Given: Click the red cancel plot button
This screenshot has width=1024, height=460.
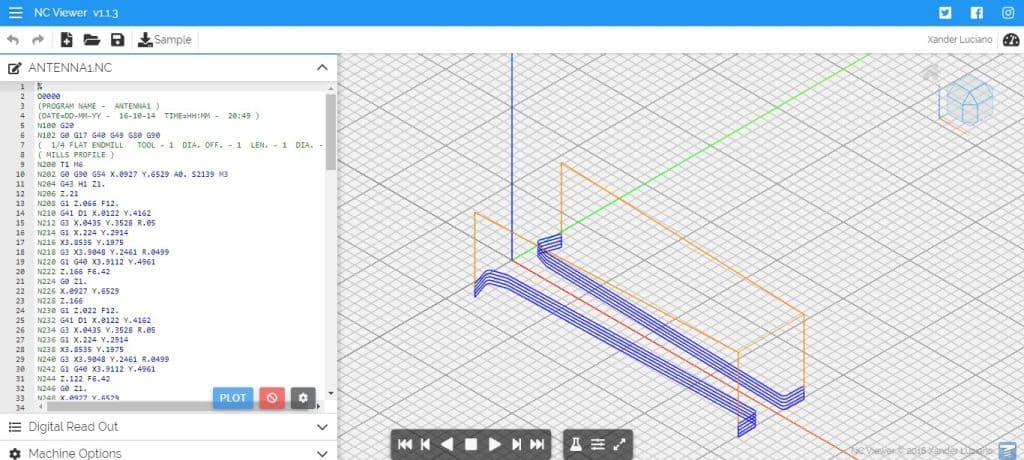Looking at the screenshot, I should click(x=272, y=398).
